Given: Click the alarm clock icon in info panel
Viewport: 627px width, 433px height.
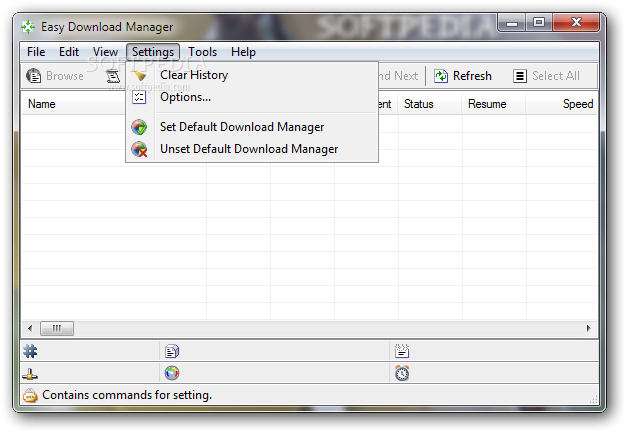Looking at the screenshot, I should coord(402,373).
